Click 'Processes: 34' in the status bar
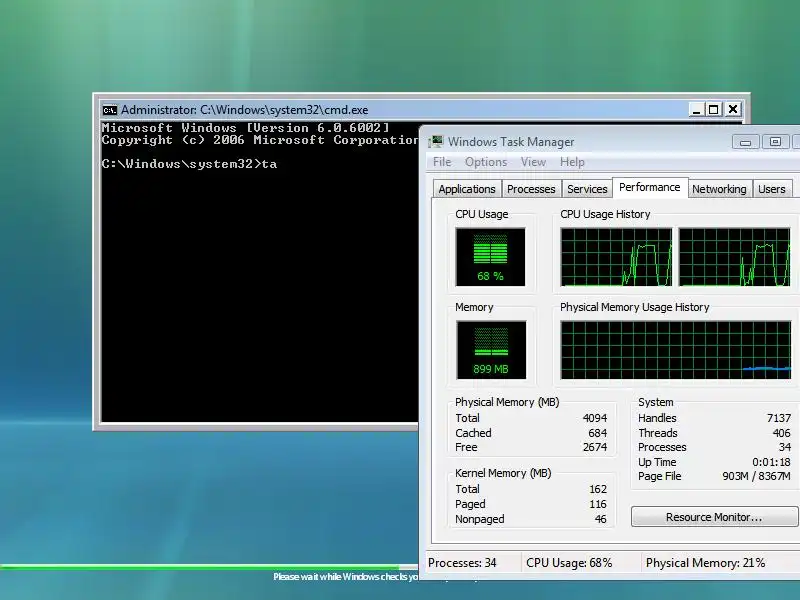The width and height of the screenshot is (800, 600). [x=462, y=563]
